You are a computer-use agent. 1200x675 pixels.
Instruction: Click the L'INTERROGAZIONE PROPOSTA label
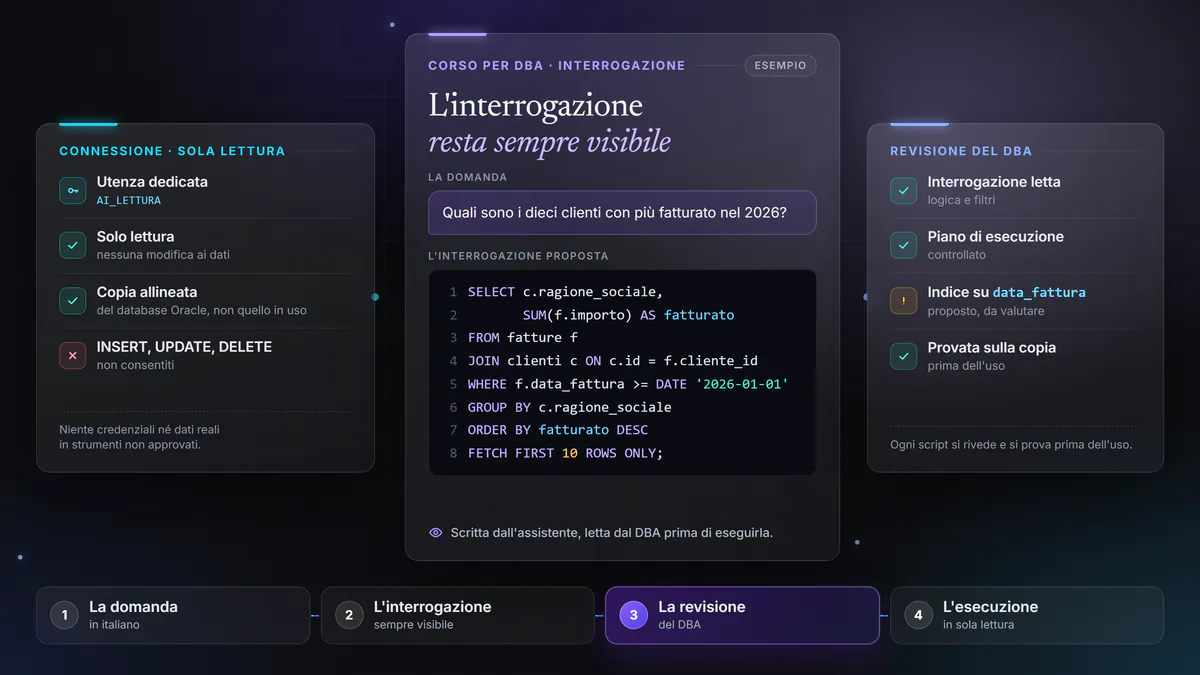tap(518, 256)
